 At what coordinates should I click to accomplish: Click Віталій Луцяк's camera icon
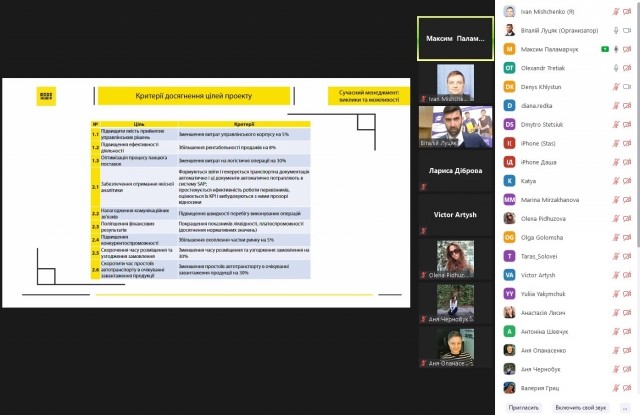coord(627,31)
